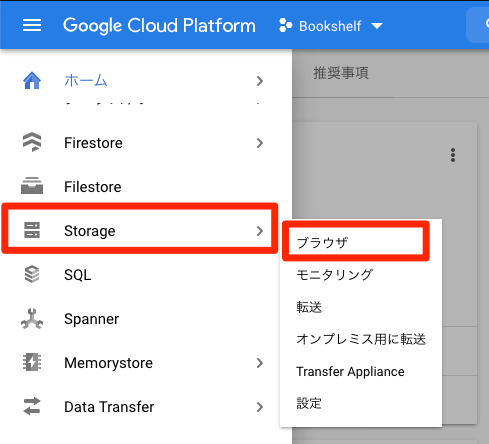The image size is (489, 444).
Task: Open Memorystore from the sidebar
Action: [146, 363]
